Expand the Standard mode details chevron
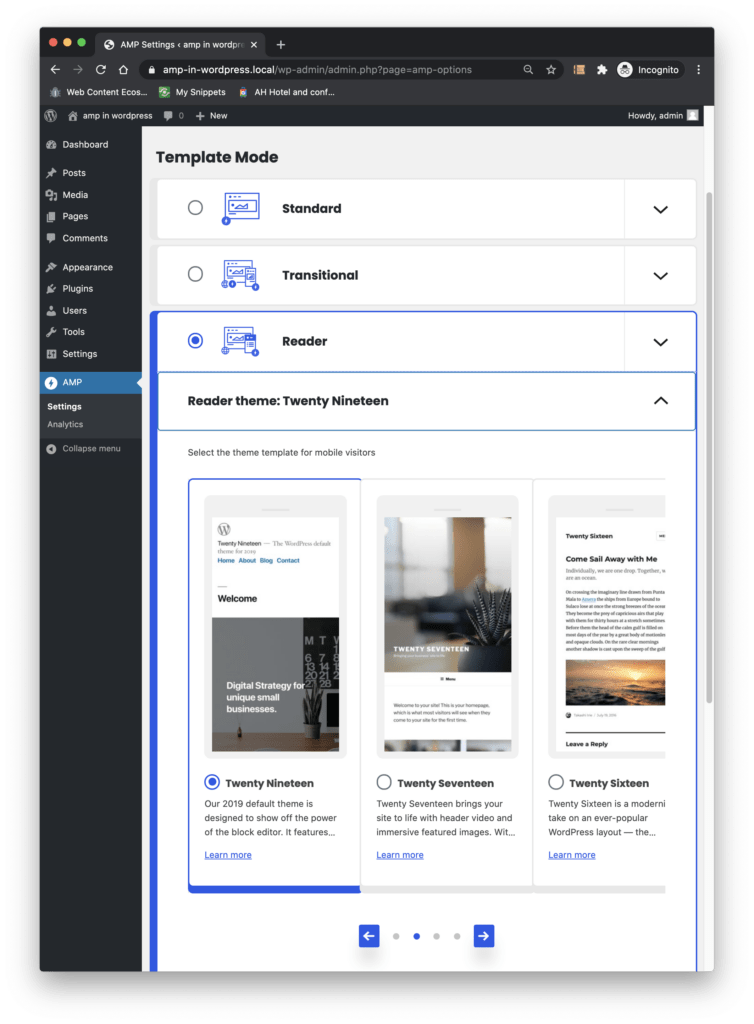Screen dimensions: 754x1024 coord(661,210)
